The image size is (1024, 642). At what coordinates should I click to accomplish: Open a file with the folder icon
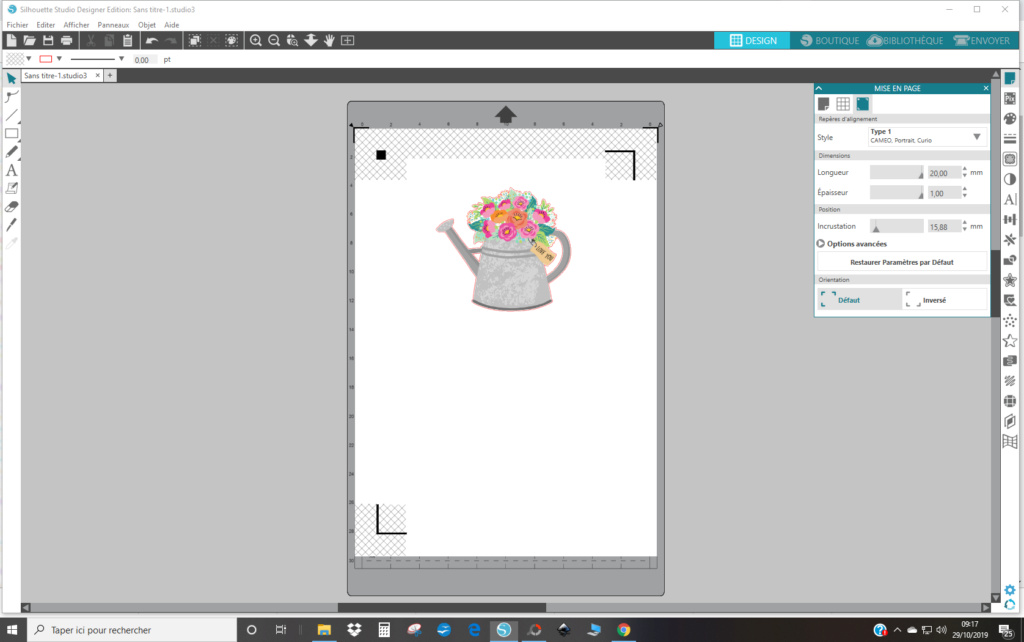tap(29, 40)
